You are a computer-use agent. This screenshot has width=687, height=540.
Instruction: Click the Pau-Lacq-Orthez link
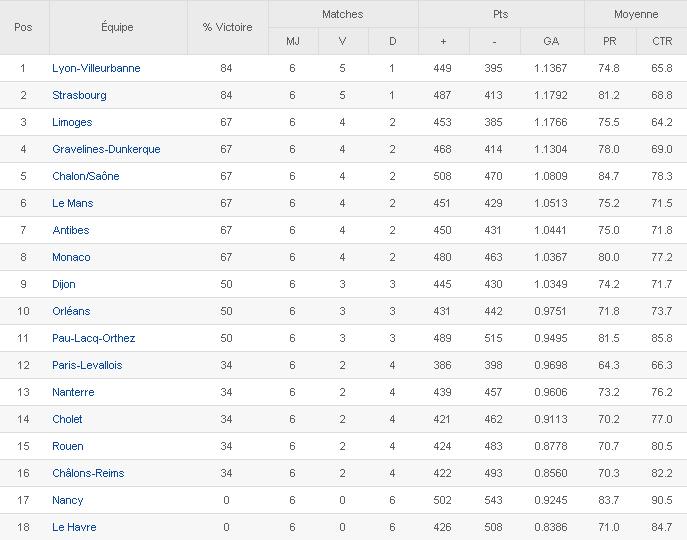[x=94, y=338]
